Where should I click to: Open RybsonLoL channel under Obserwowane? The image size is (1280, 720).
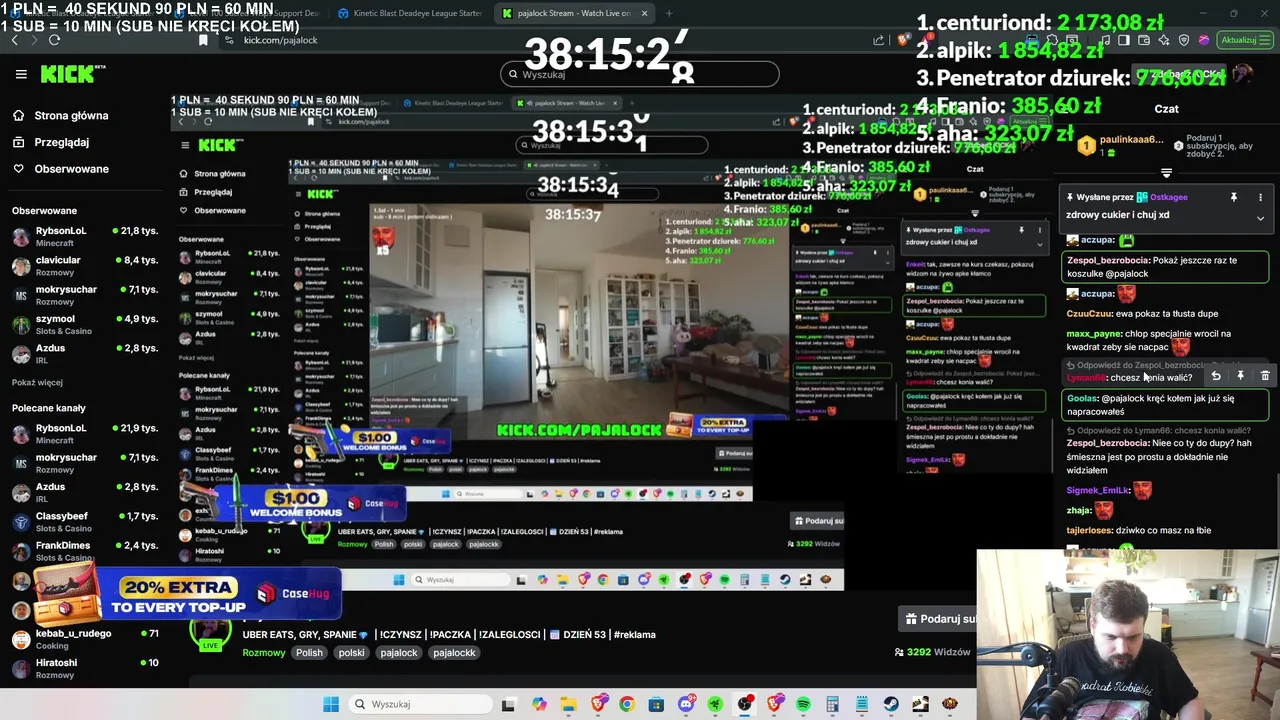click(84, 237)
